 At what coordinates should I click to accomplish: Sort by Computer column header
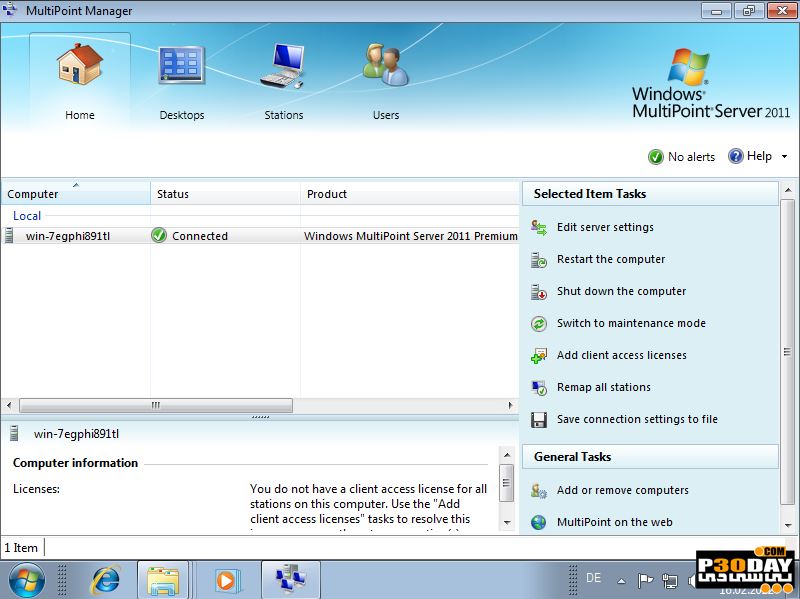pyautogui.click(x=76, y=194)
